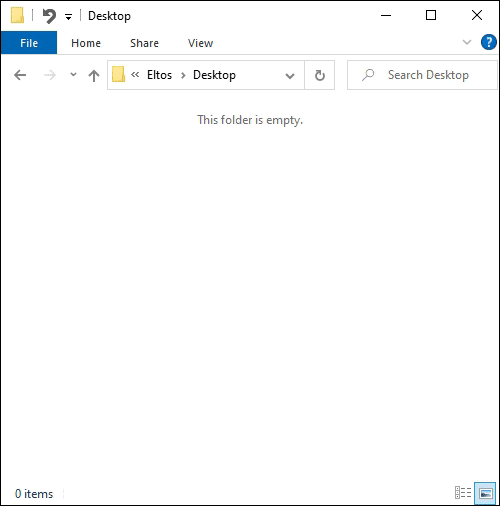Open the Home ribbon tab
The width and height of the screenshot is (500, 506).
pyautogui.click(x=86, y=43)
